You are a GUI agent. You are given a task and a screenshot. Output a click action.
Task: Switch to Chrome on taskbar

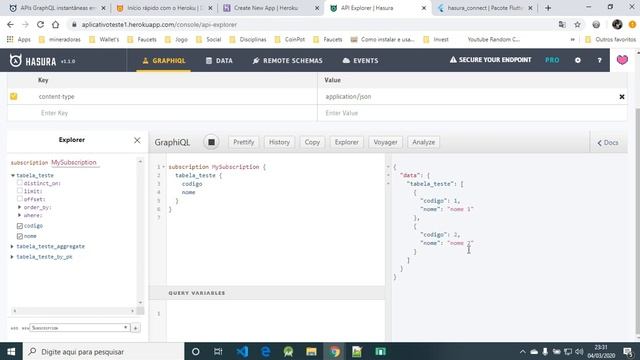(x=335, y=351)
